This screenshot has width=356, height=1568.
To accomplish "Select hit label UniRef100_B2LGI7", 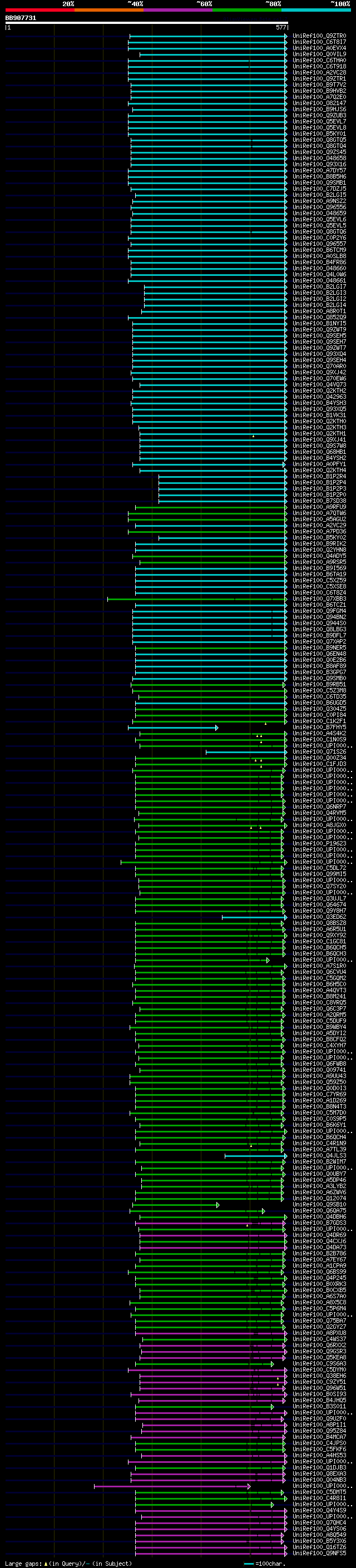I will tap(319, 286).
